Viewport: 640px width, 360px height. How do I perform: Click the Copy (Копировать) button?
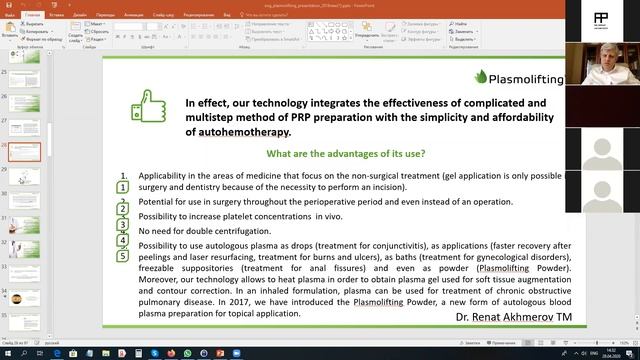34,31
